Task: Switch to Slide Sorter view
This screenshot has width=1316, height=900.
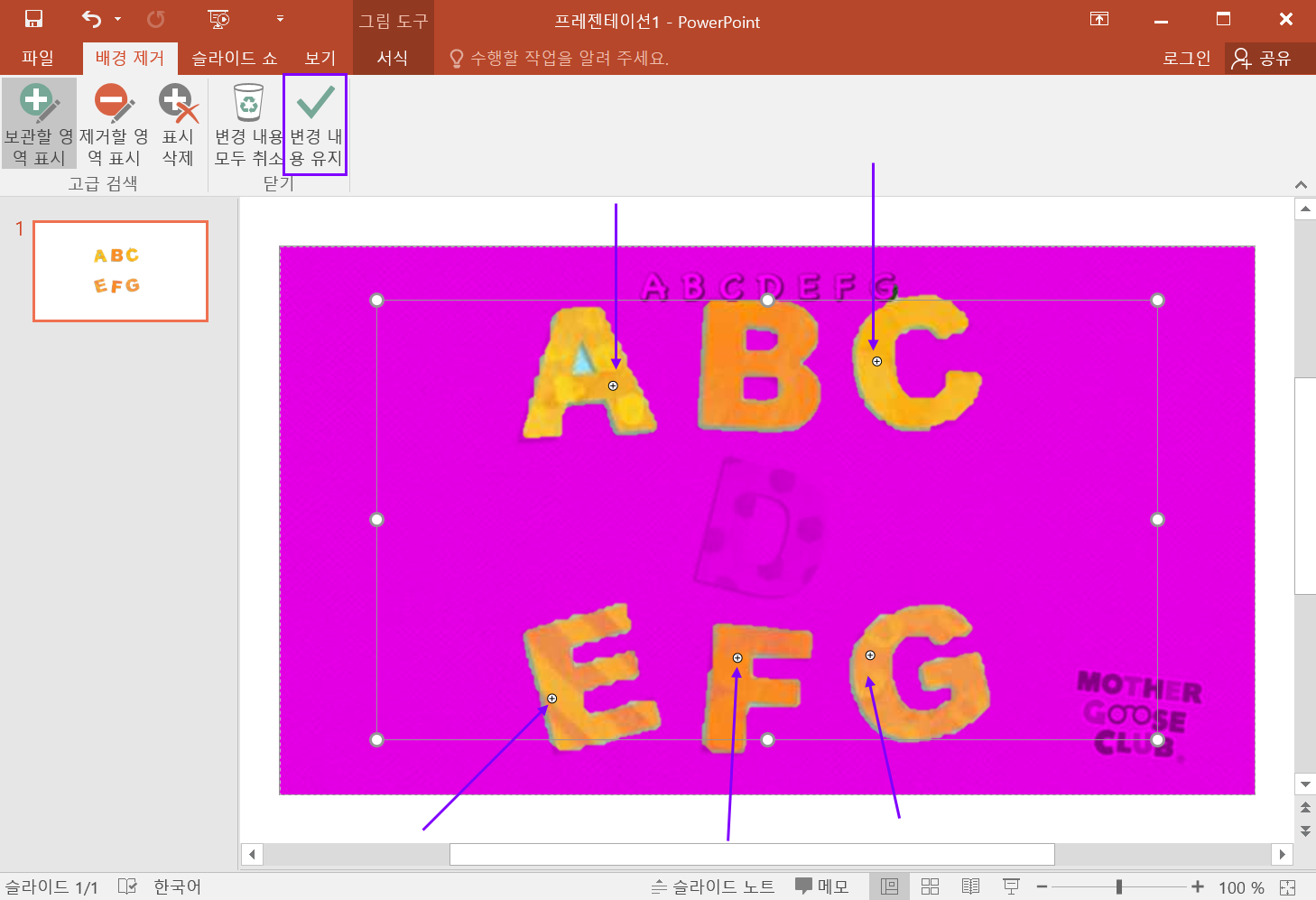Action: (931, 886)
